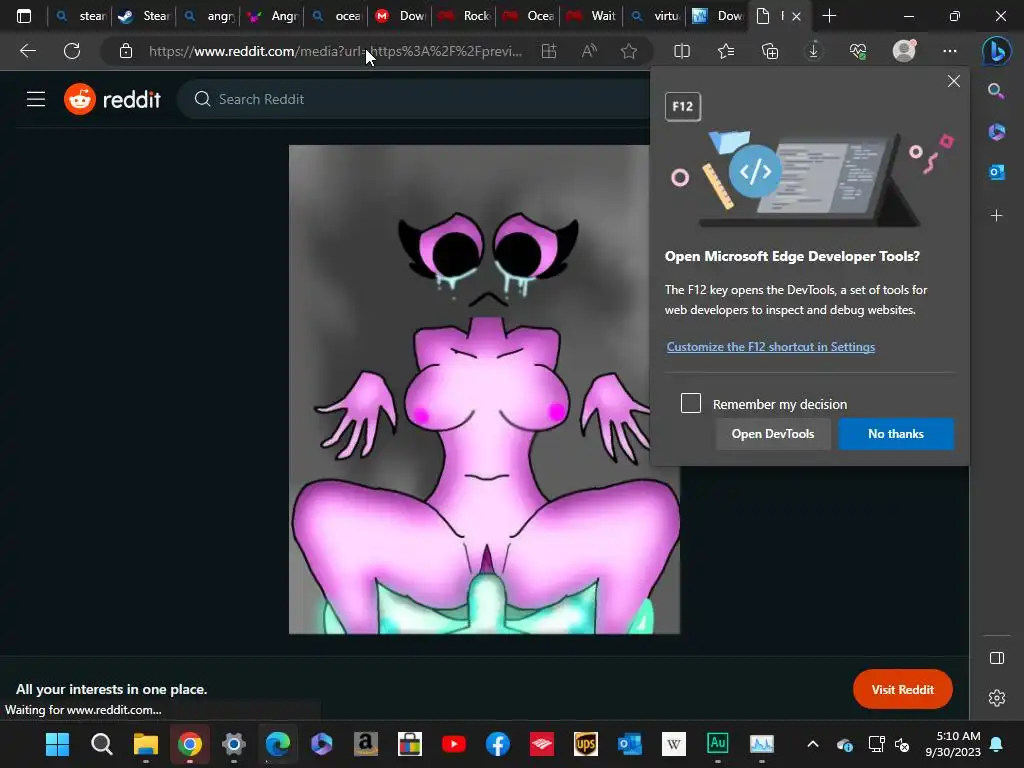Click the reddit logo

[x=112, y=99]
